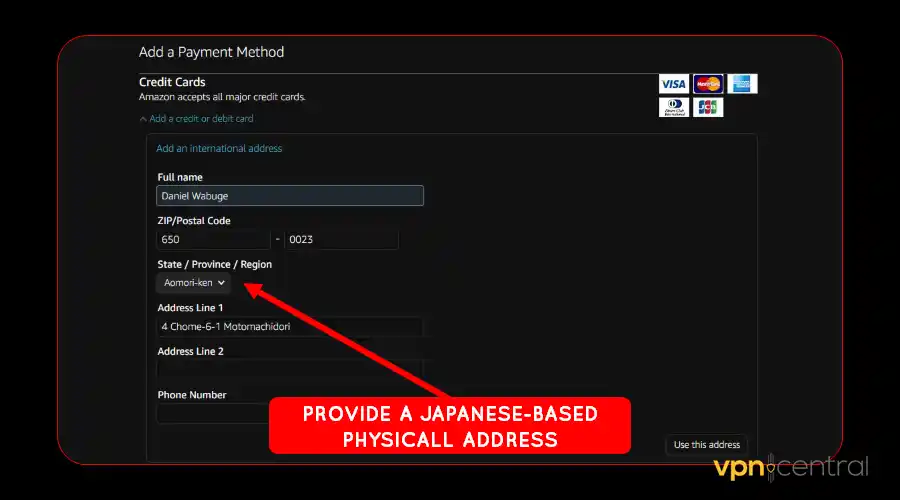The height and width of the screenshot is (500, 900).
Task: Open the Aomori-ken state dropdown
Action: click(193, 282)
